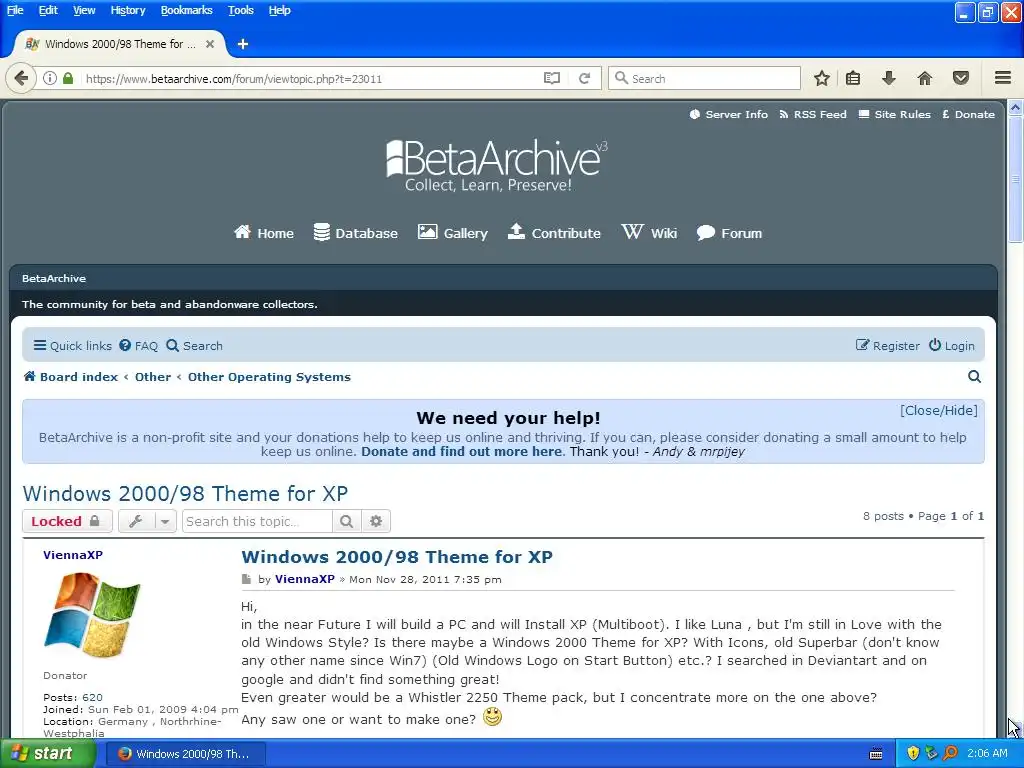The width and height of the screenshot is (1024, 768).
Task: Open Database in site navigation
Action: (x=355, y=232)
